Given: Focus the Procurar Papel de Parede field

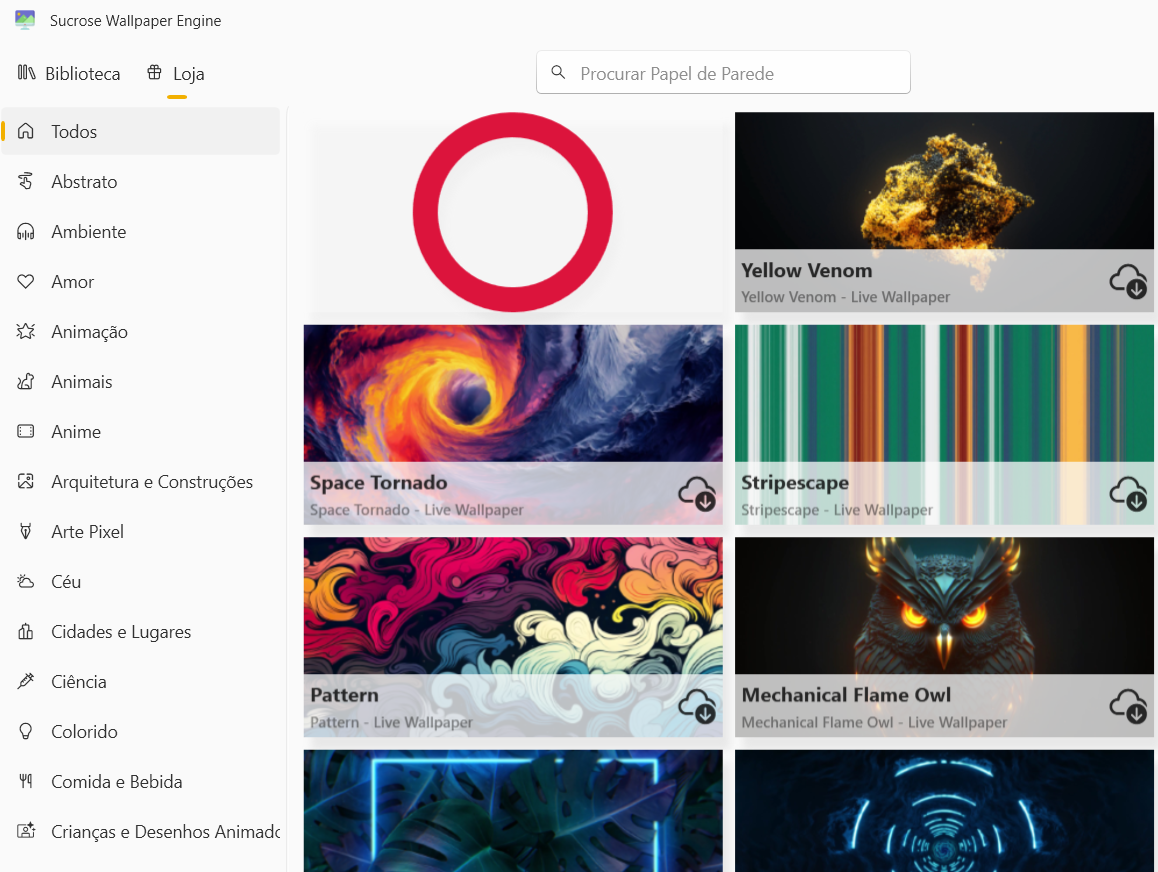Looking at the screenshot, I should pyautogui.click(x=723, y=72).
